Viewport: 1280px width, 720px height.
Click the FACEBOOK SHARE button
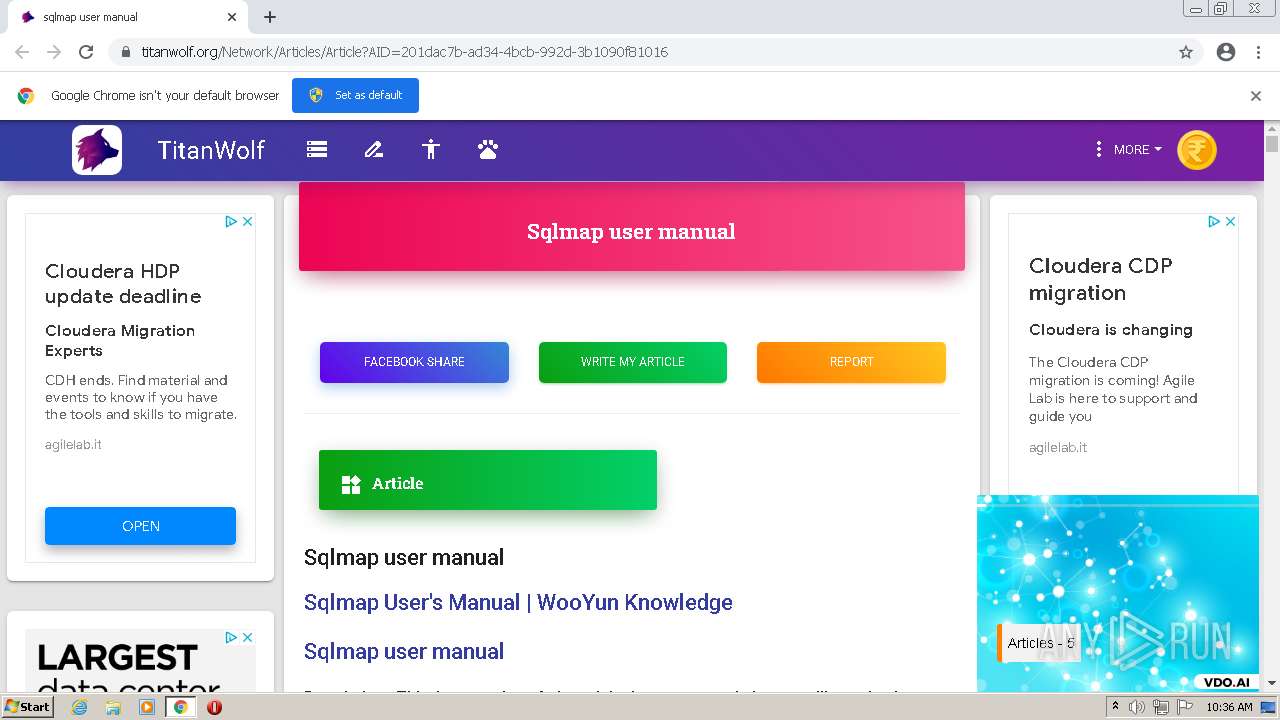414,362
